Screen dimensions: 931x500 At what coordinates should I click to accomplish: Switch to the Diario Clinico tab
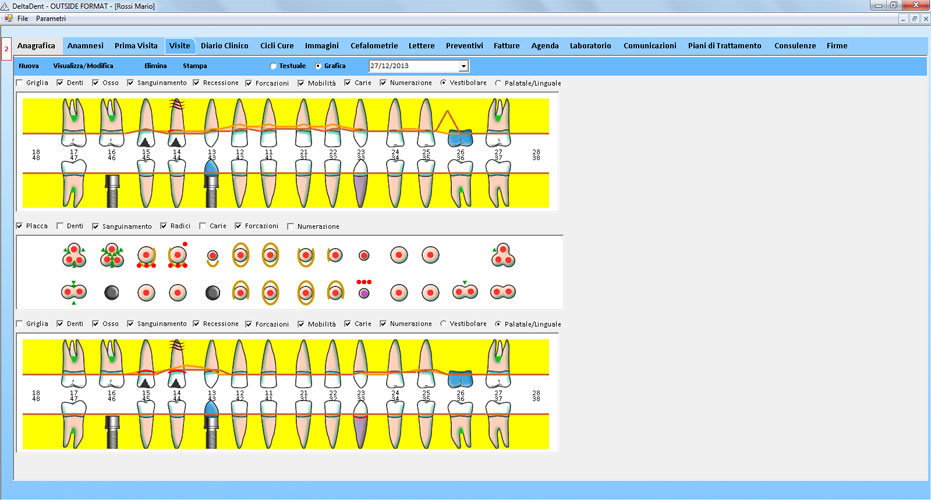click(224, 46)
